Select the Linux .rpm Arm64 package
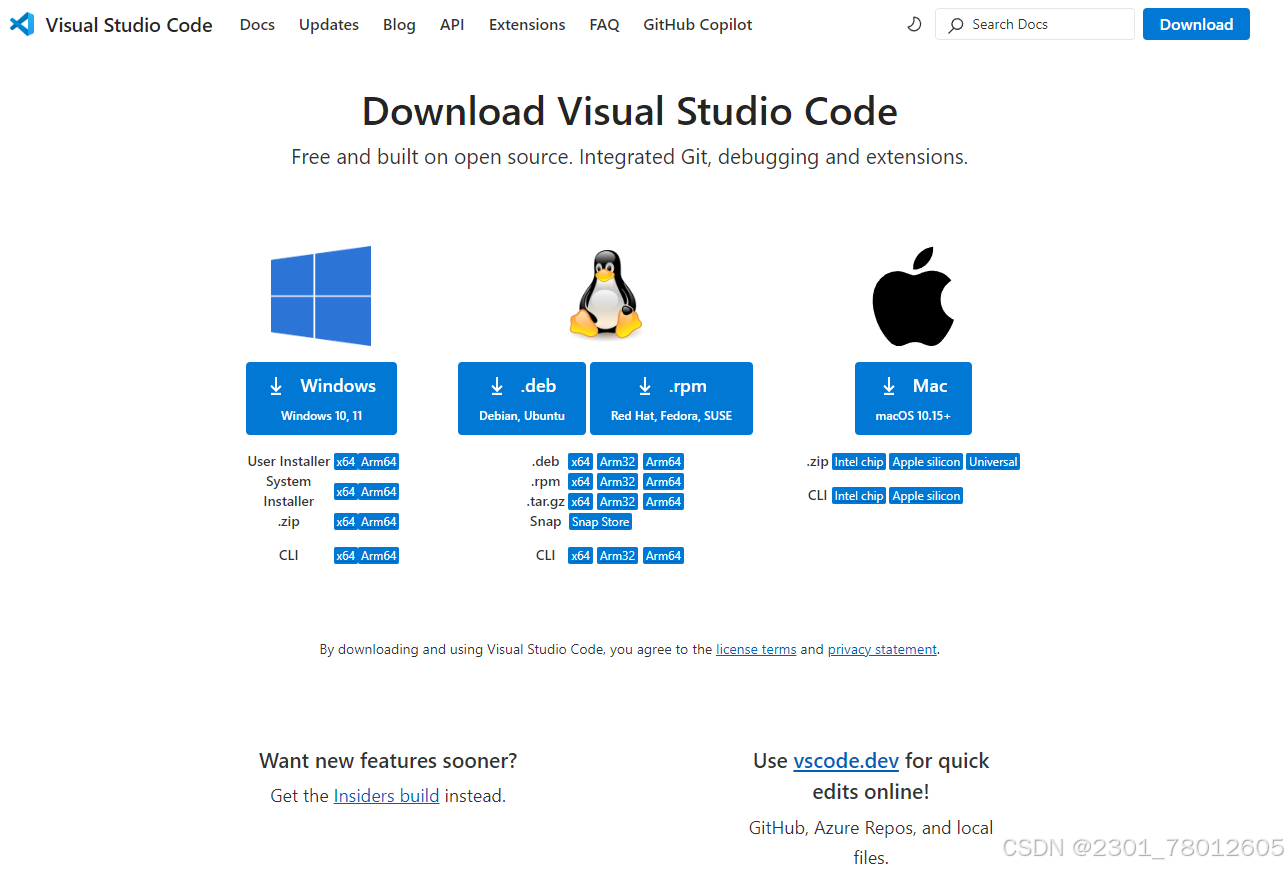1288x869 pixels. pyautogui.click(x=663, y=482)
